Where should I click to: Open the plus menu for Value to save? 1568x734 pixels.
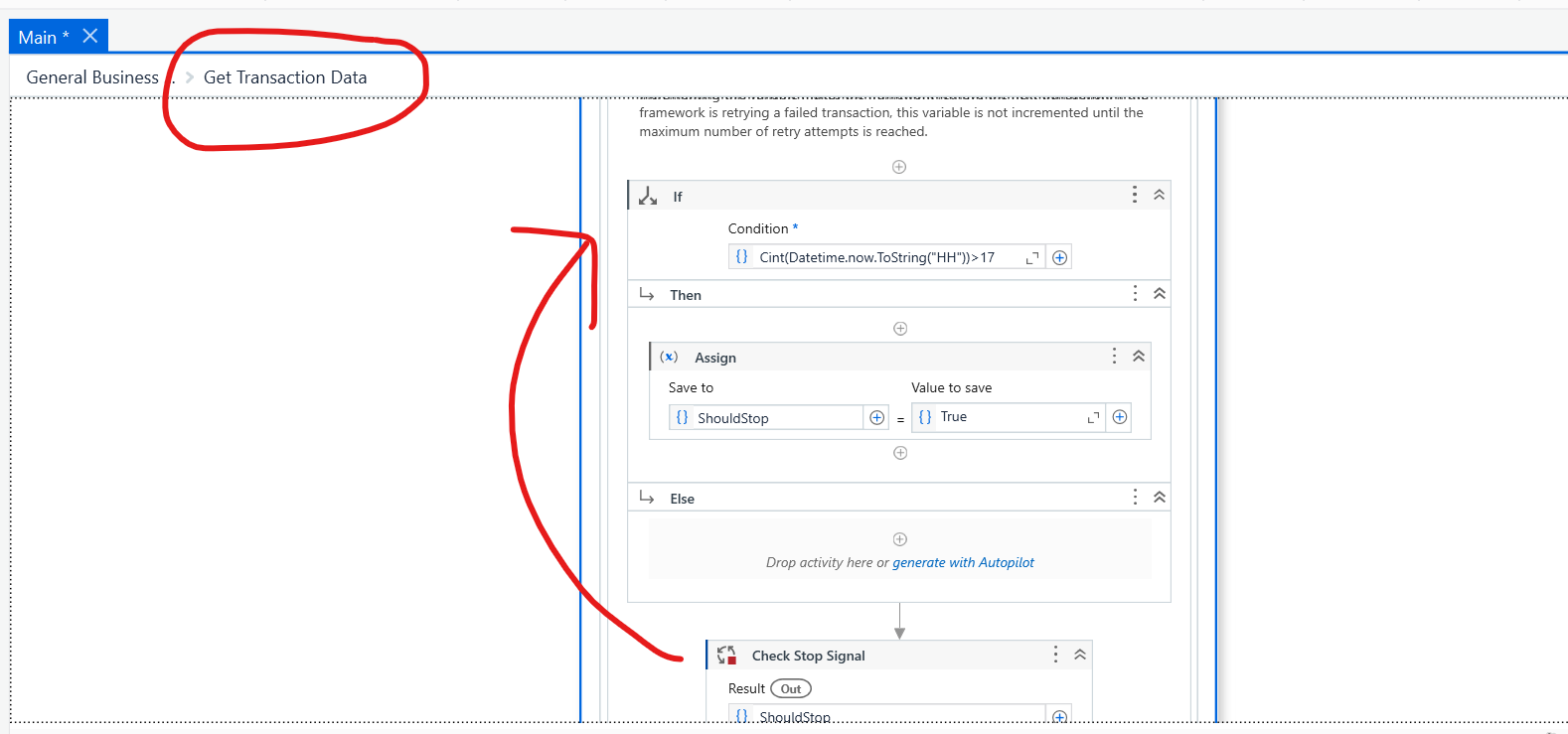tap(1120, 417)
